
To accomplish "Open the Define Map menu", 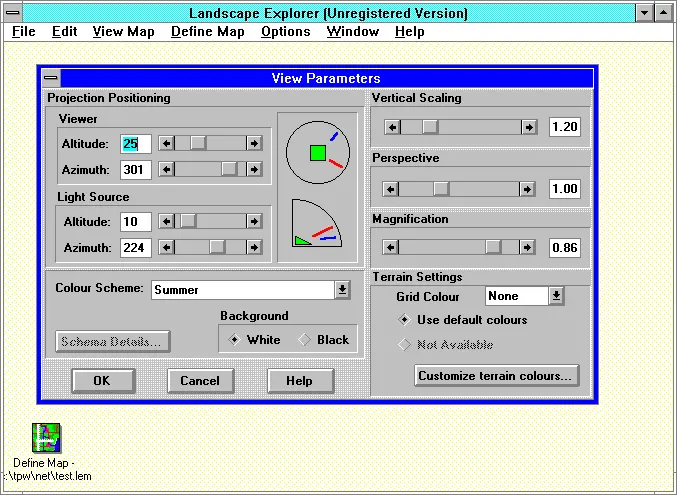I will [207, 31].
